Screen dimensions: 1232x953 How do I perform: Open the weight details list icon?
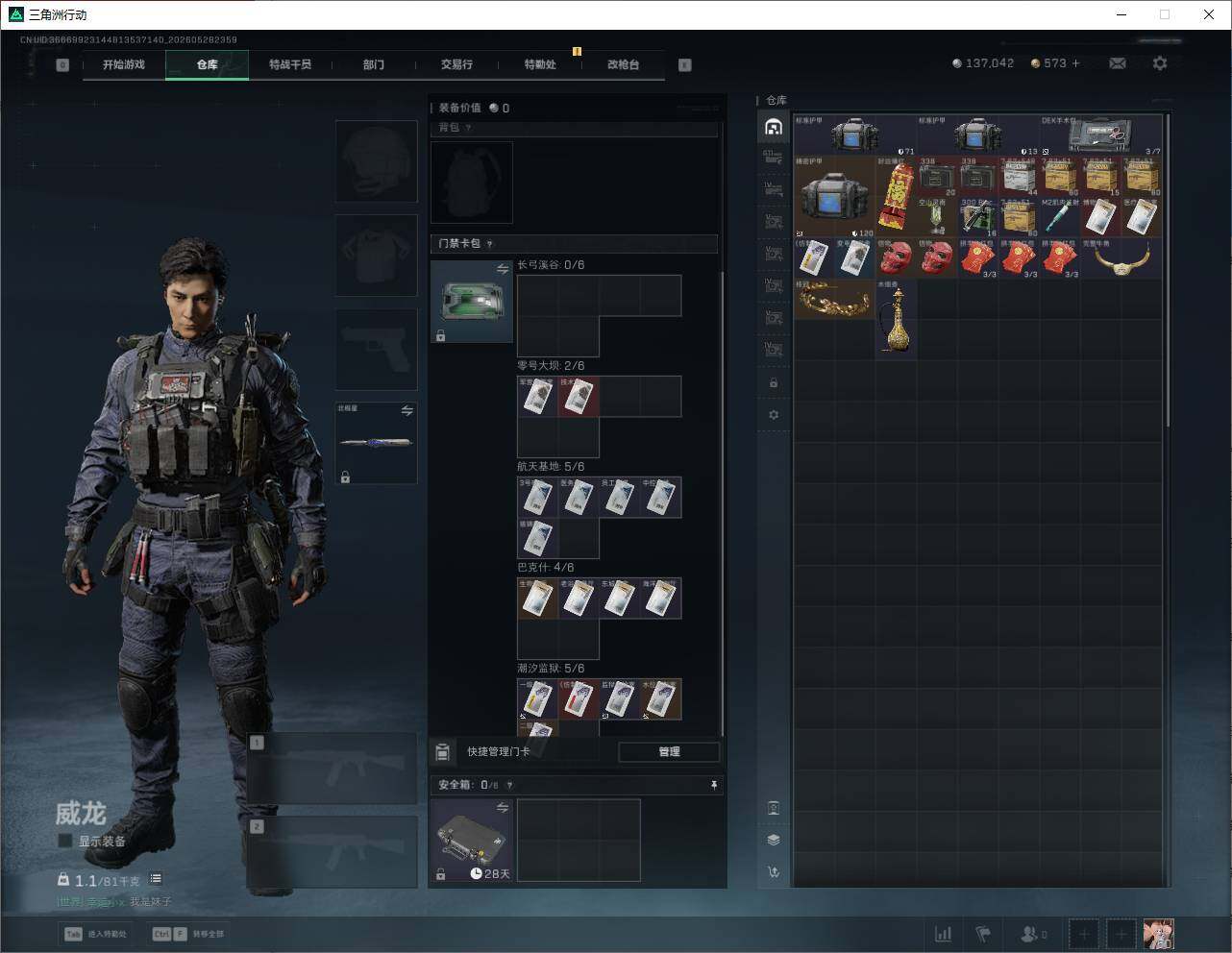click(156, 879)
